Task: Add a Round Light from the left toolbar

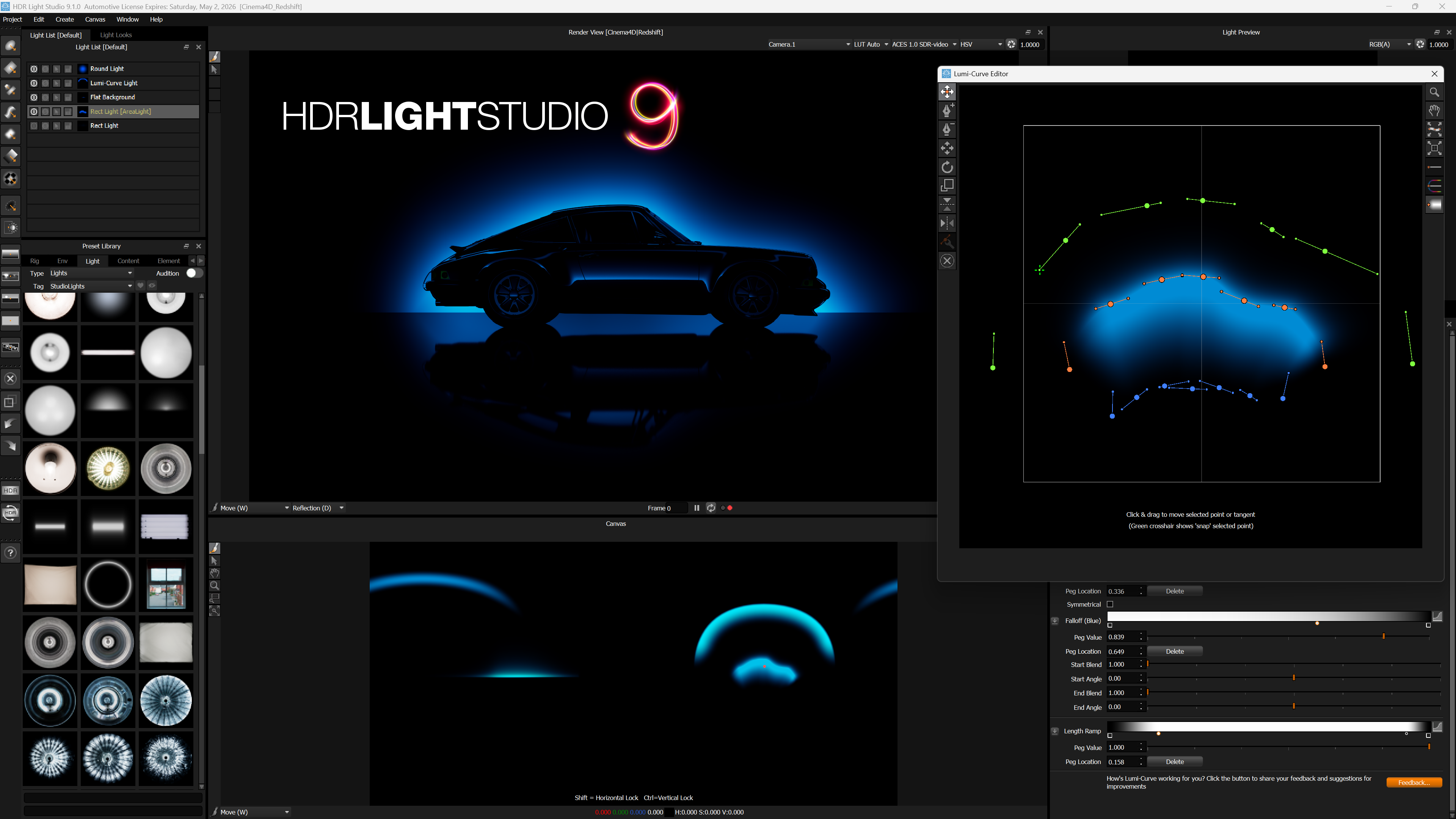Action: 11,46
